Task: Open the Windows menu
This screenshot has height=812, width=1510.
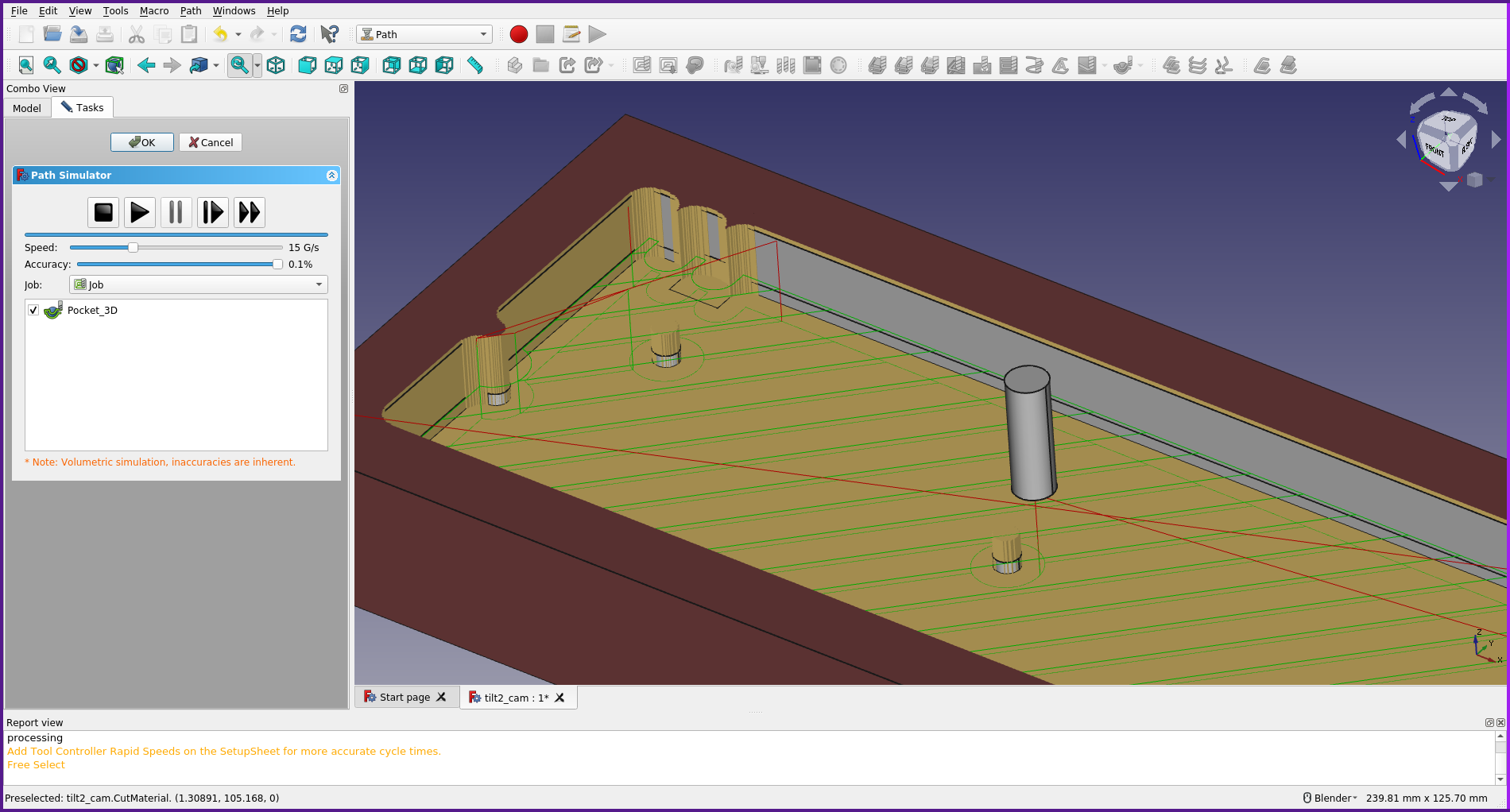Action: pyautogui.click(x=234, y=11)
